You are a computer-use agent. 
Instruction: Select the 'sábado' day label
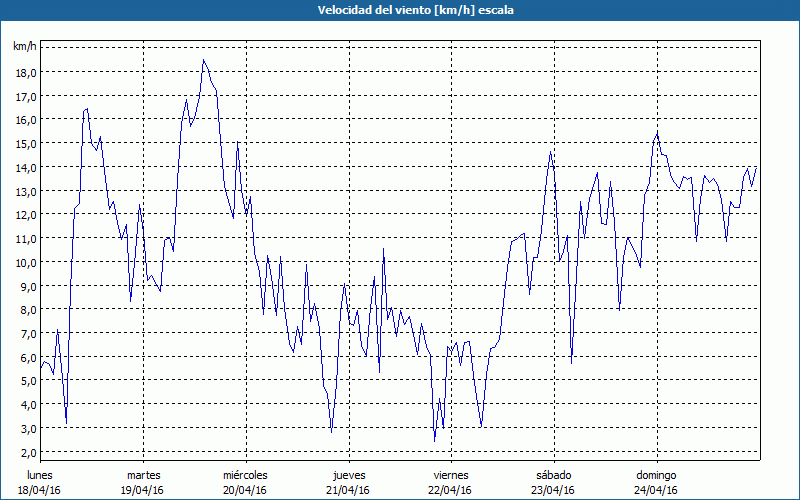(553, 475)
